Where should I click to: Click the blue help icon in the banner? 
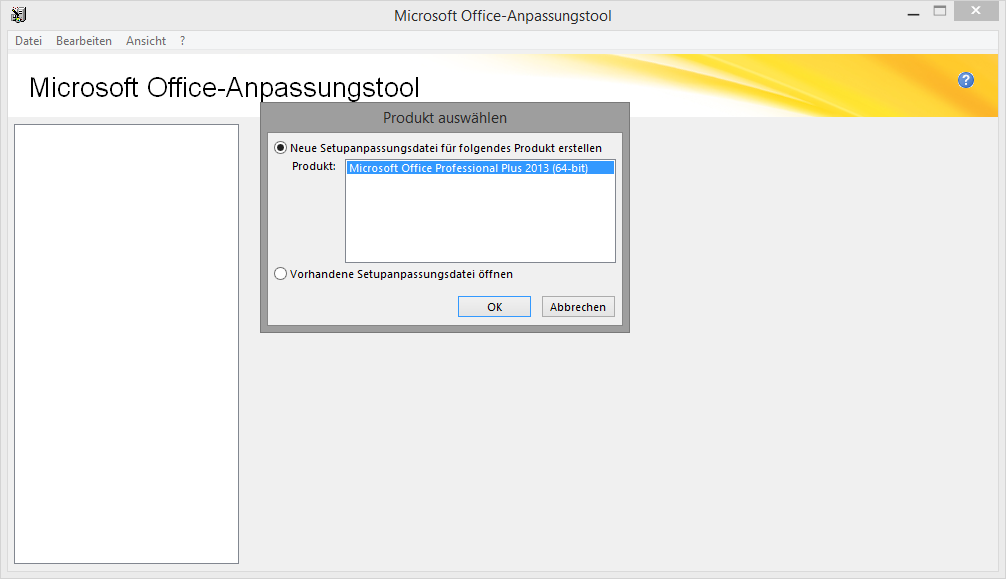(x=966, y=80)
